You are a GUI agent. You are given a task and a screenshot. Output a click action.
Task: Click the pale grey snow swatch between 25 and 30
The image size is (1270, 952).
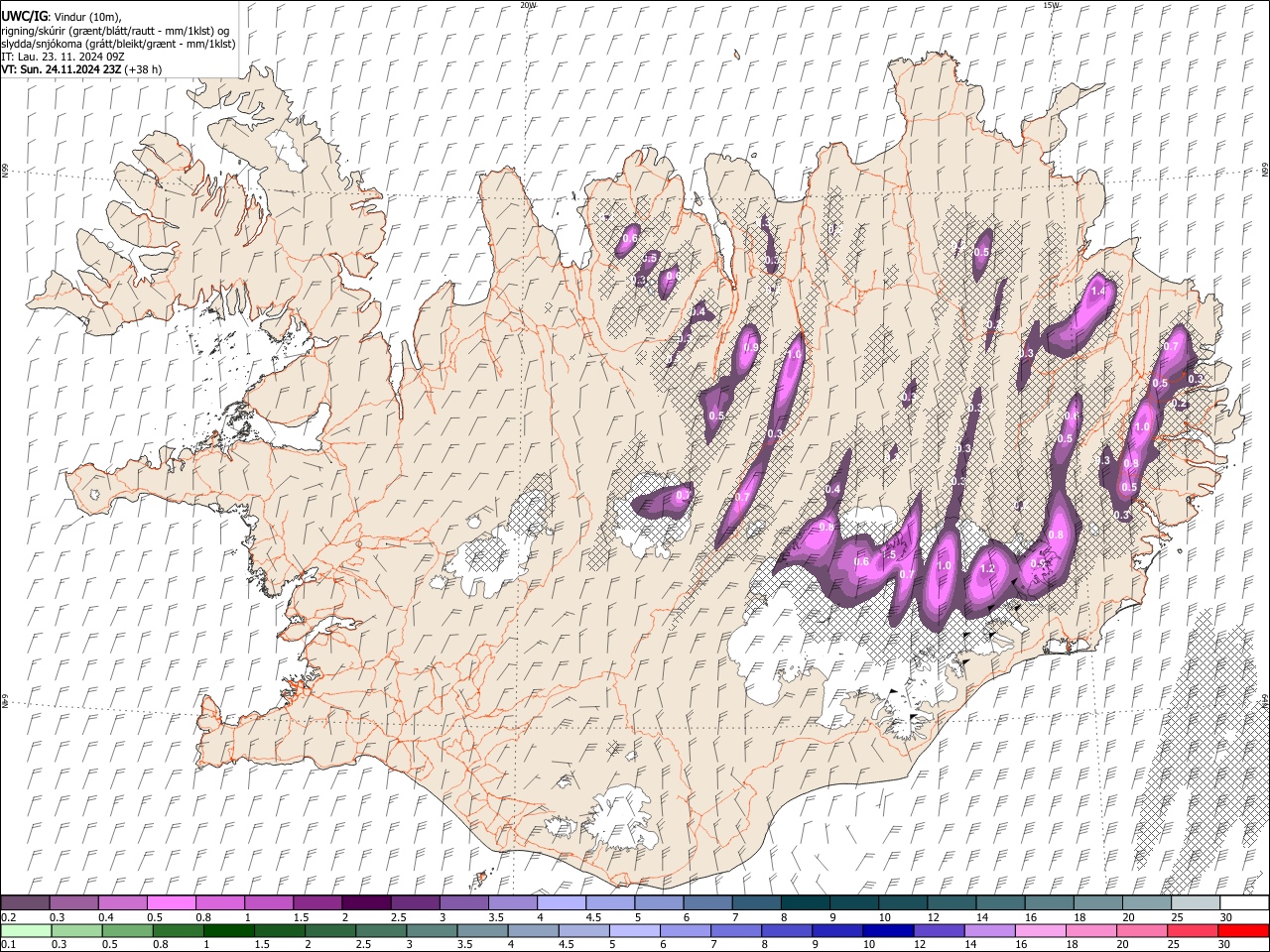1196,903
